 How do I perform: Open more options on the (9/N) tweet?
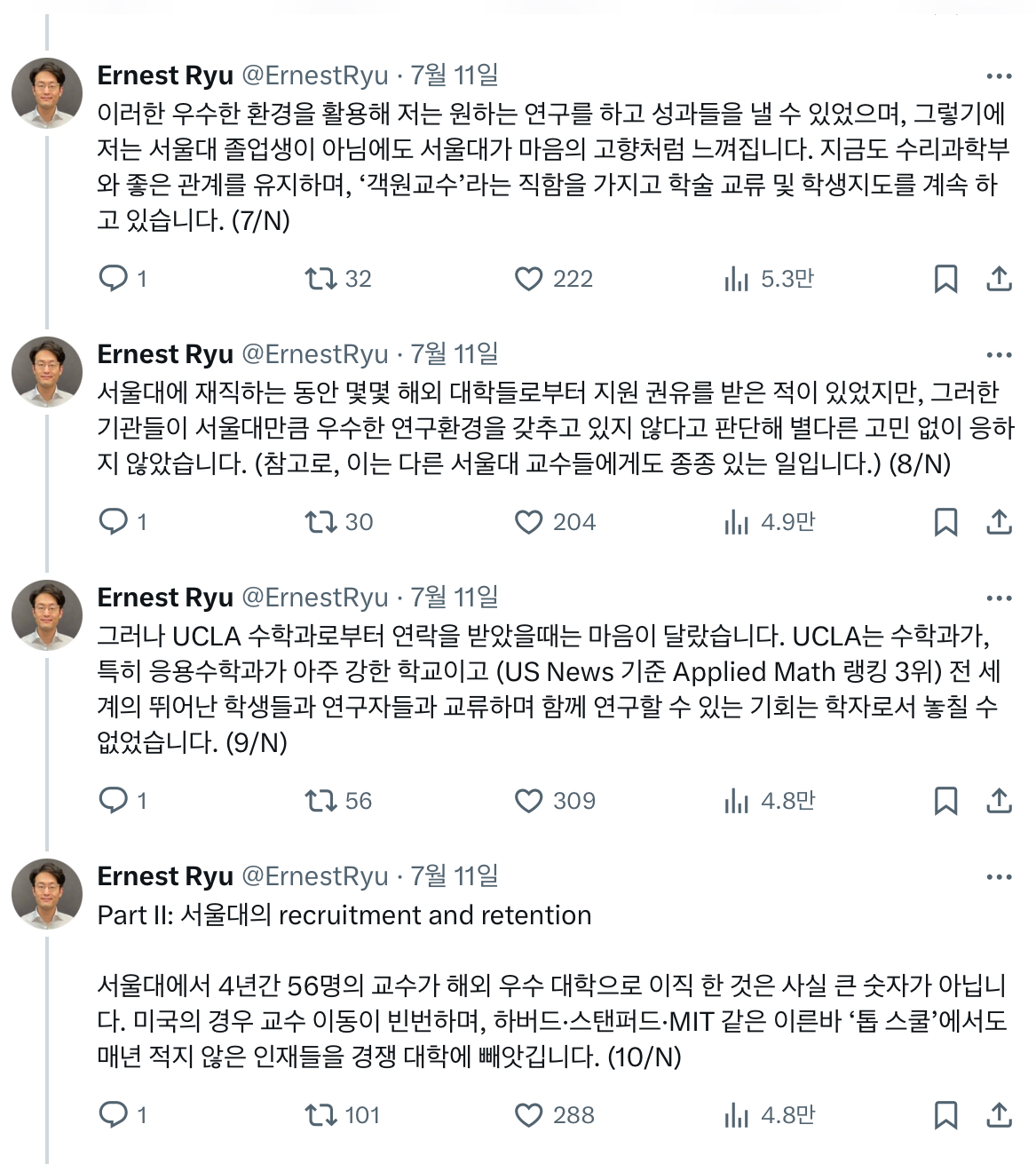click(x=999, y=598)
